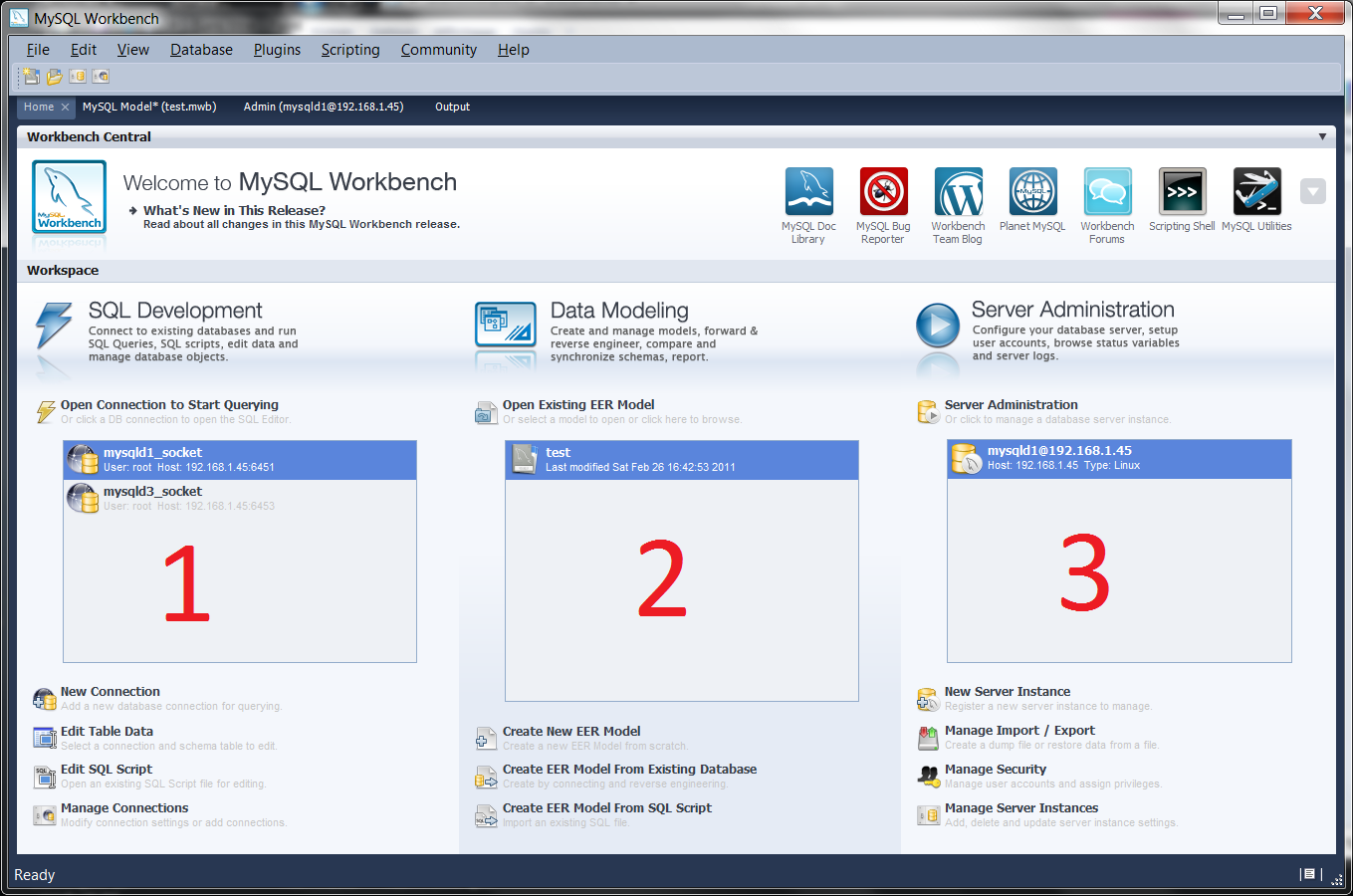Open What's New in This Release link

(234, 210)
